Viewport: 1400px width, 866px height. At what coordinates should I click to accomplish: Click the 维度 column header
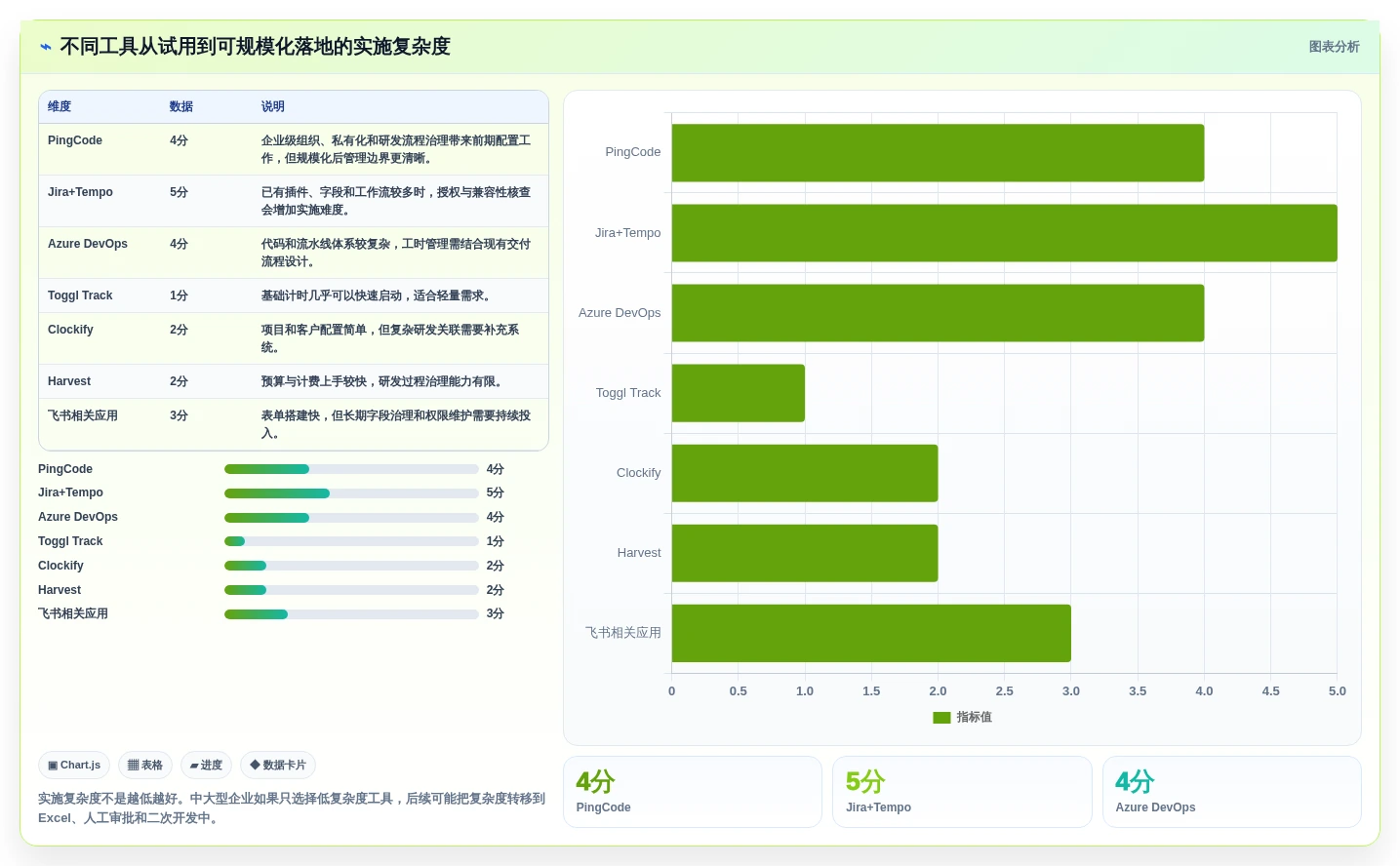pyautogui.click(x=60, y=107)
